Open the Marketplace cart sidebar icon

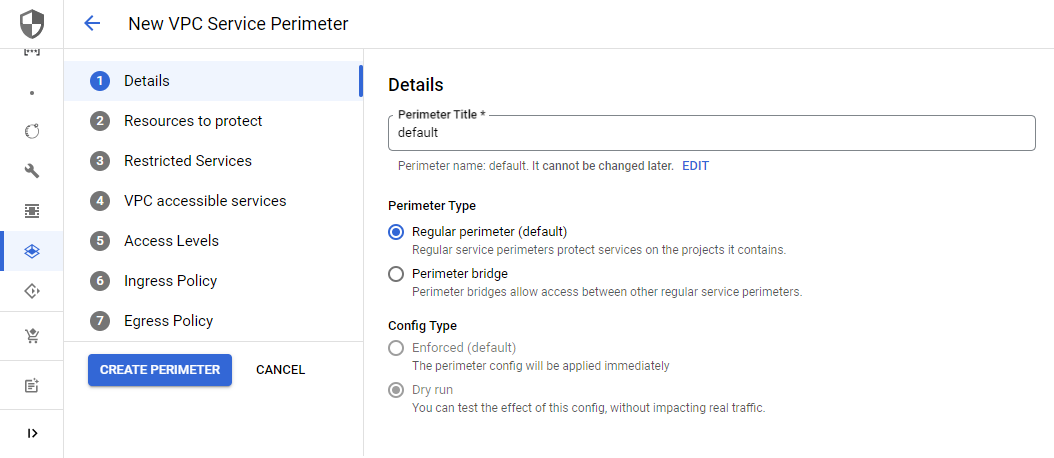click(x=32, y=336)
